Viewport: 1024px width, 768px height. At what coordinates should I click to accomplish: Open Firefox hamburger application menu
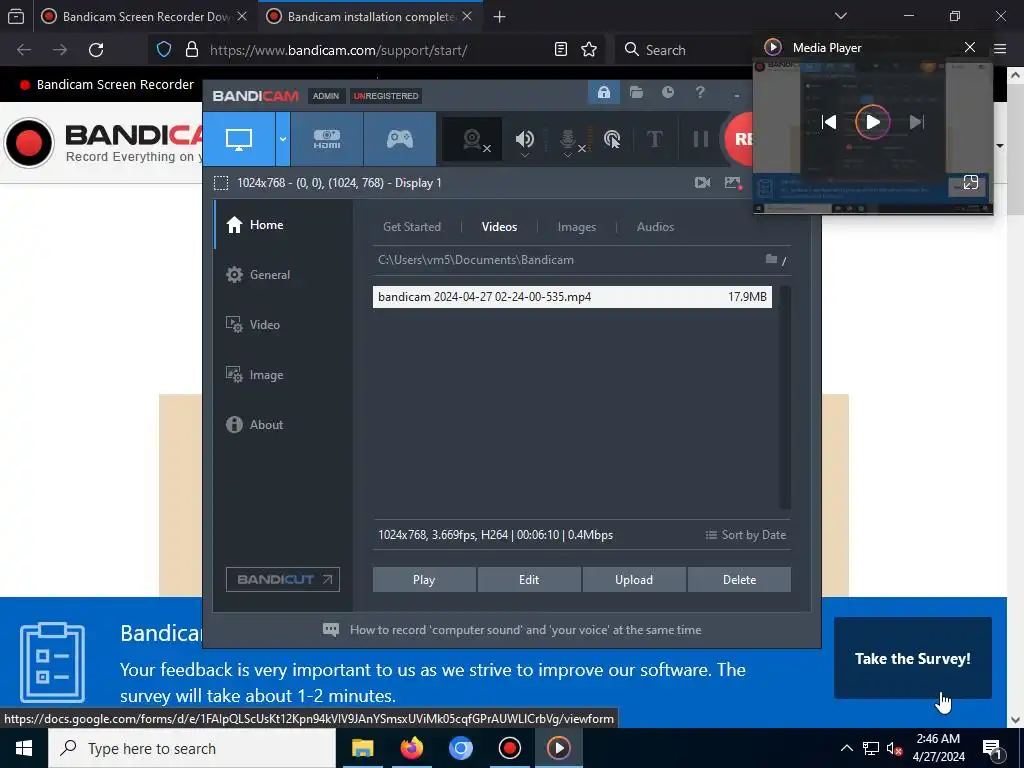pos(1000,48)
